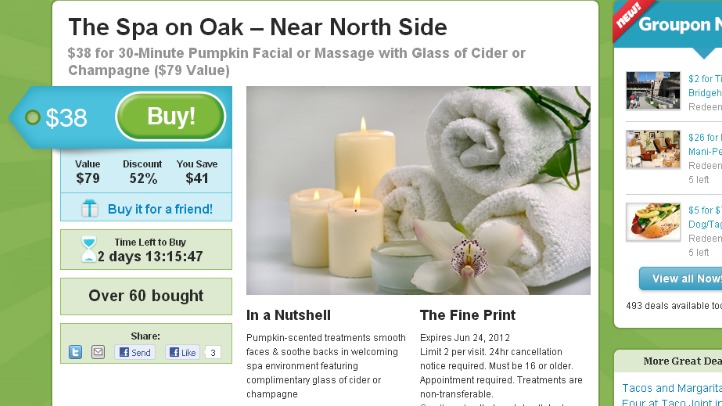Open the $26 Mani-Pedi deal link
This screenshot has width=722, height=406.
[x=705, y=145]
